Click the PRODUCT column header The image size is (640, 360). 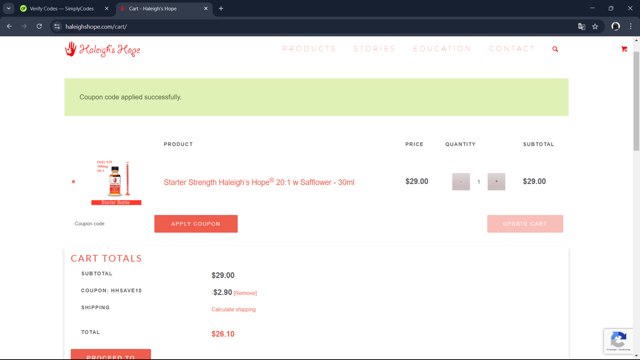point(178,144)
